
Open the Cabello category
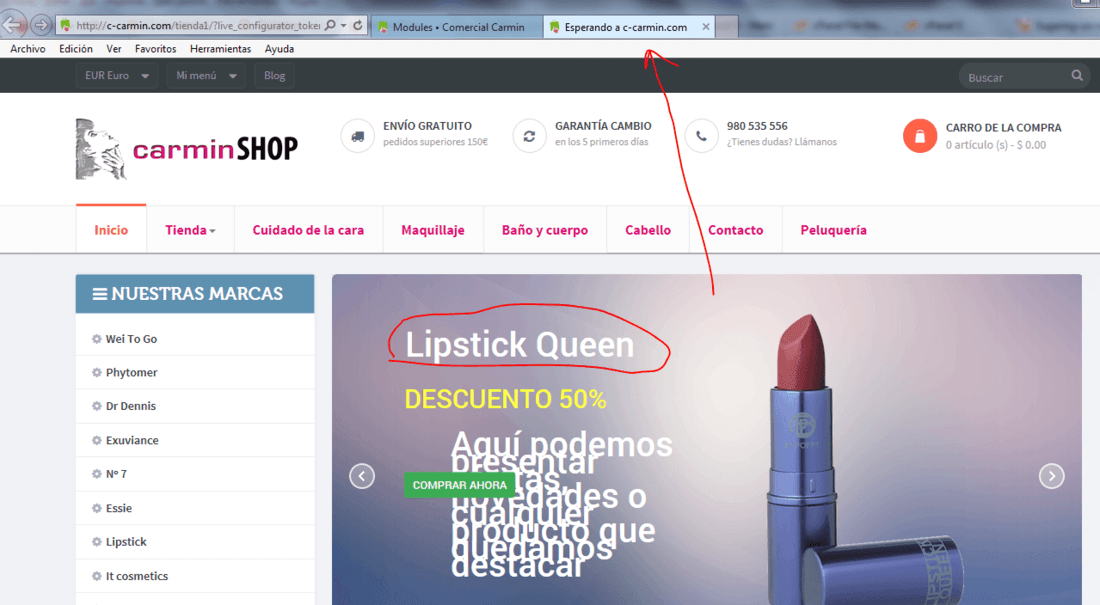tap(648, 230)
